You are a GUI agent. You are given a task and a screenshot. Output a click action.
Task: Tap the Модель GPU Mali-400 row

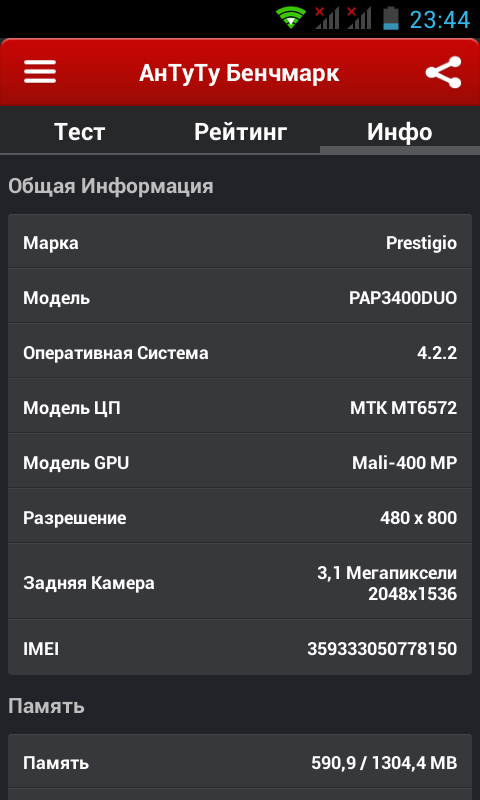(x=240, y=461)
